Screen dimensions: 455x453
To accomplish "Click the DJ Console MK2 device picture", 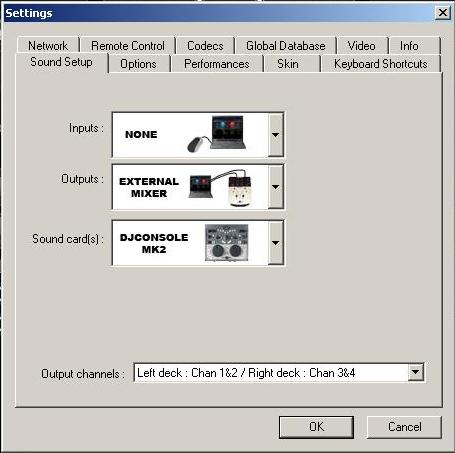I will (226, 243).
